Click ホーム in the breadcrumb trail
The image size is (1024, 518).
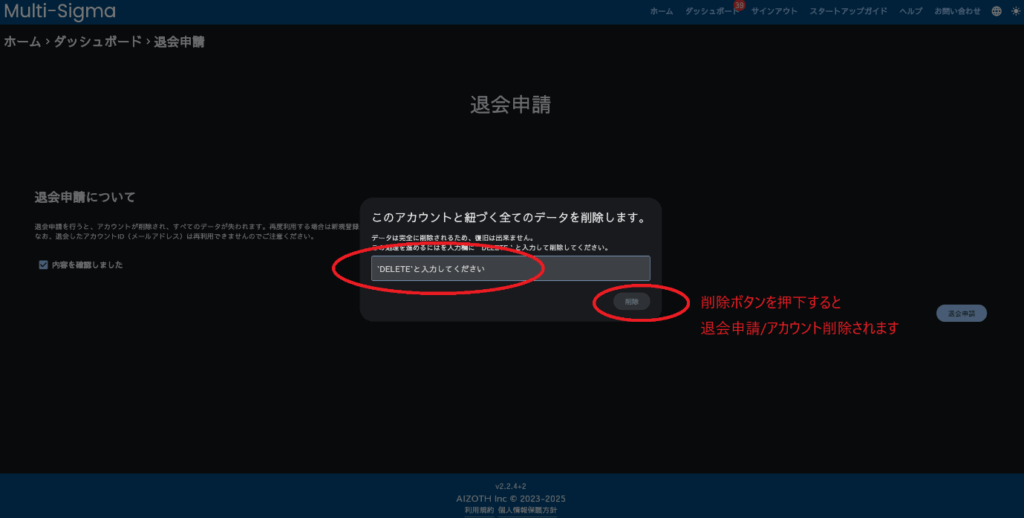tap(22, 42)
